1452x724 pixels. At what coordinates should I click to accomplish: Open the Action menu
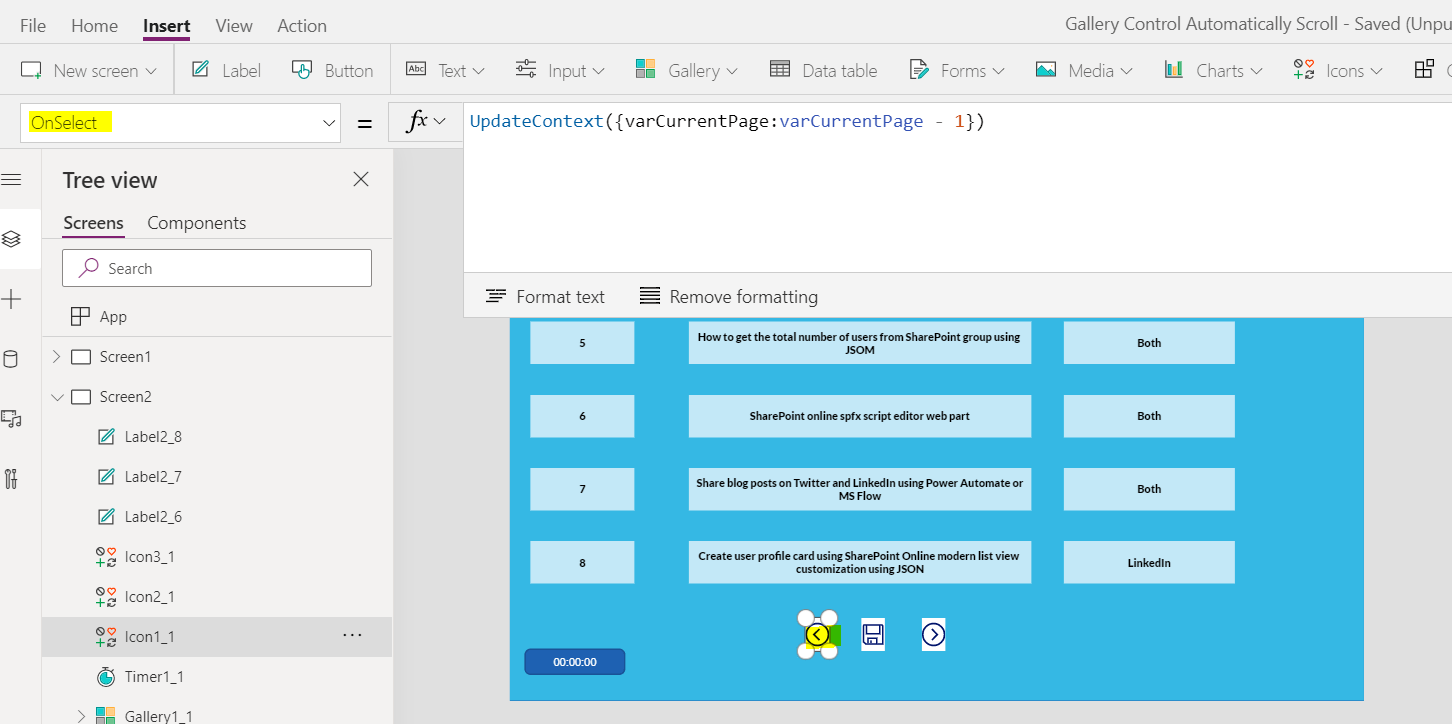click(301, 25)
